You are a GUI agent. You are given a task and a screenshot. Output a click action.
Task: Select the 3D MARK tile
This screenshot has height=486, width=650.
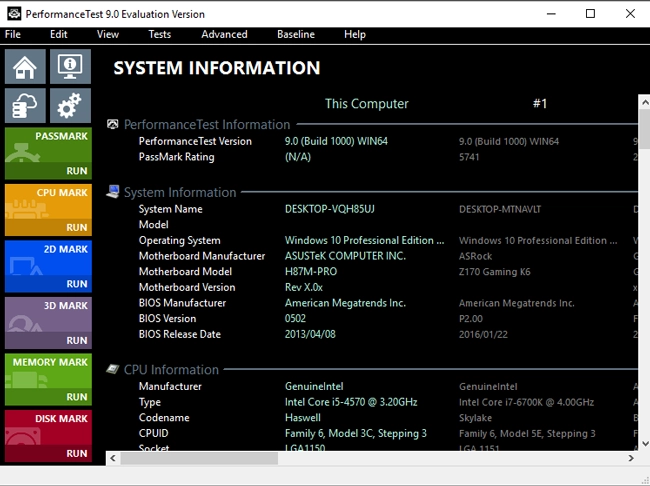48,323
